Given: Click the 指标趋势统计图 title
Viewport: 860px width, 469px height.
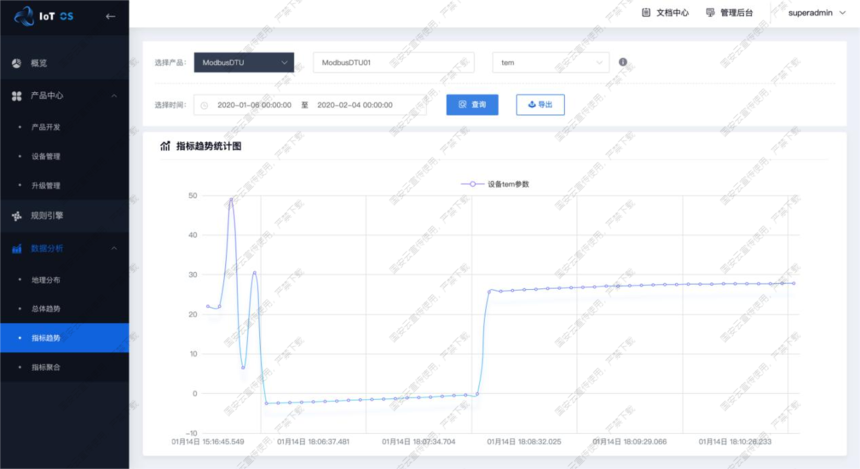Looking at the screenshot, I should click(208, 146).
